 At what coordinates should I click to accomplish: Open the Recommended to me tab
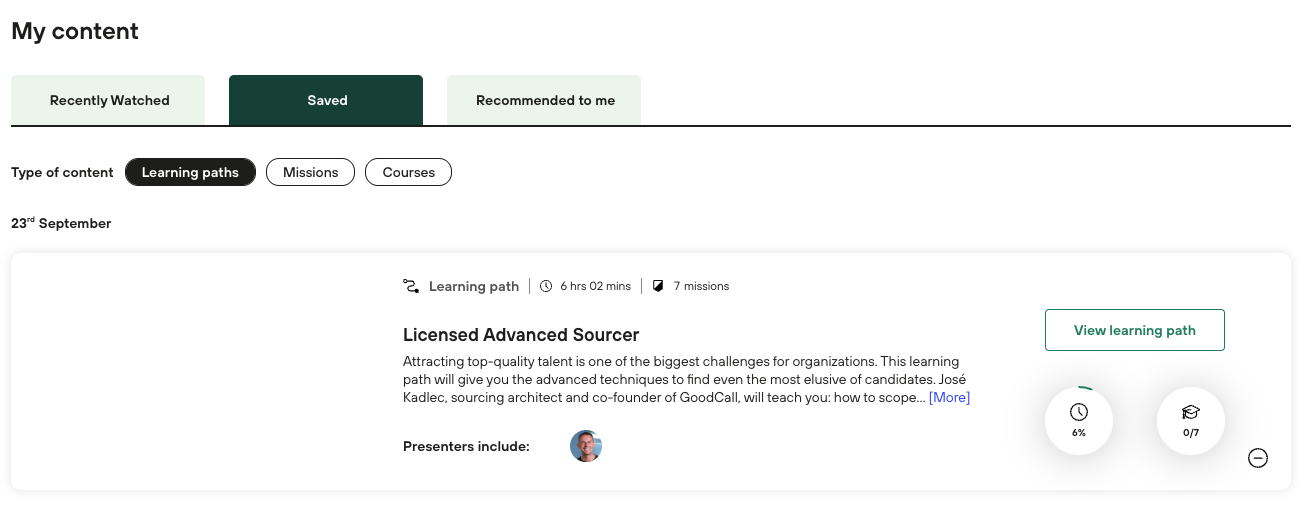(x=545, y=100)
